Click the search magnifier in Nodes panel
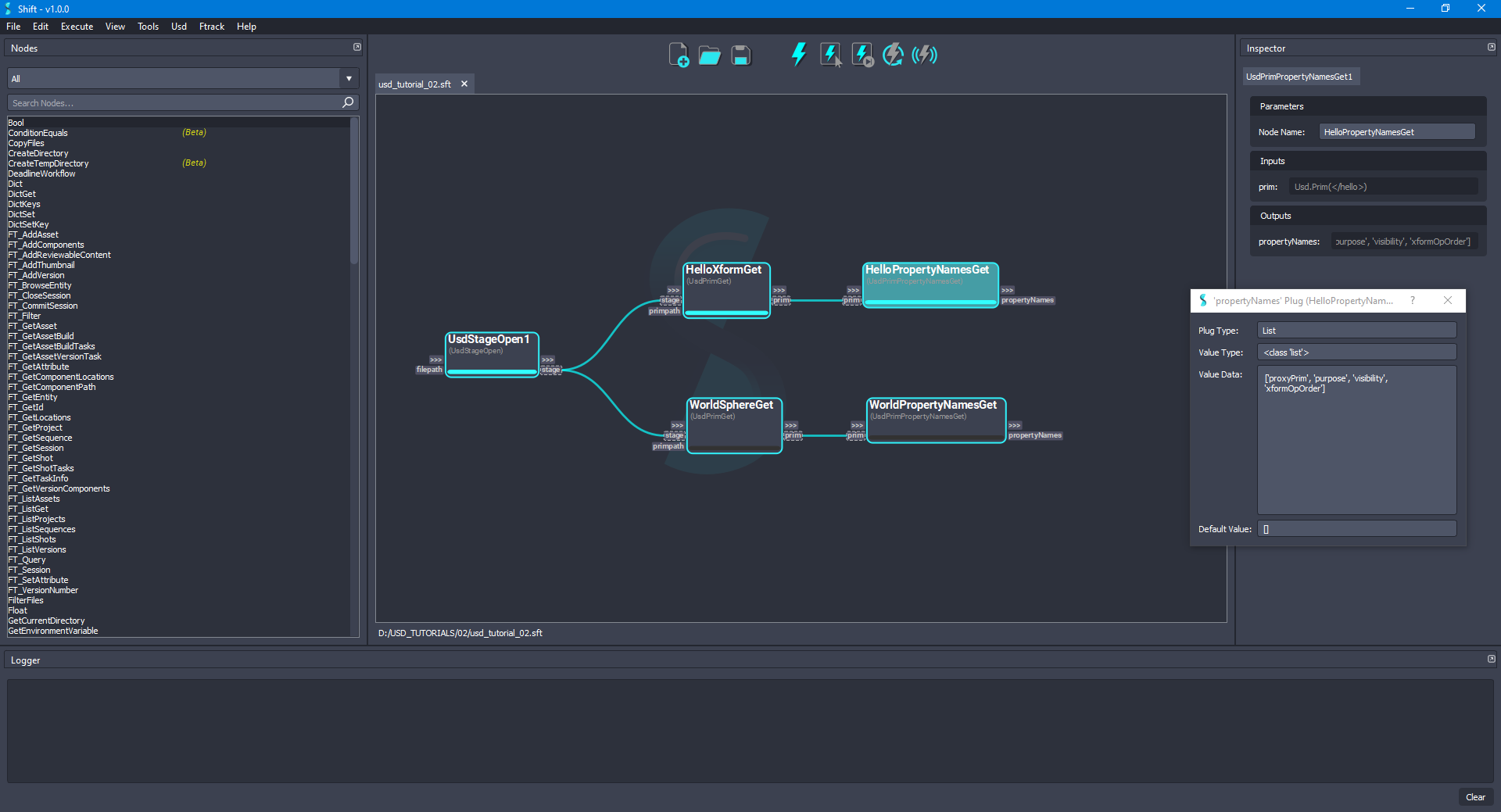Viewport: 1501px width, 812px height. coord(347,102)
